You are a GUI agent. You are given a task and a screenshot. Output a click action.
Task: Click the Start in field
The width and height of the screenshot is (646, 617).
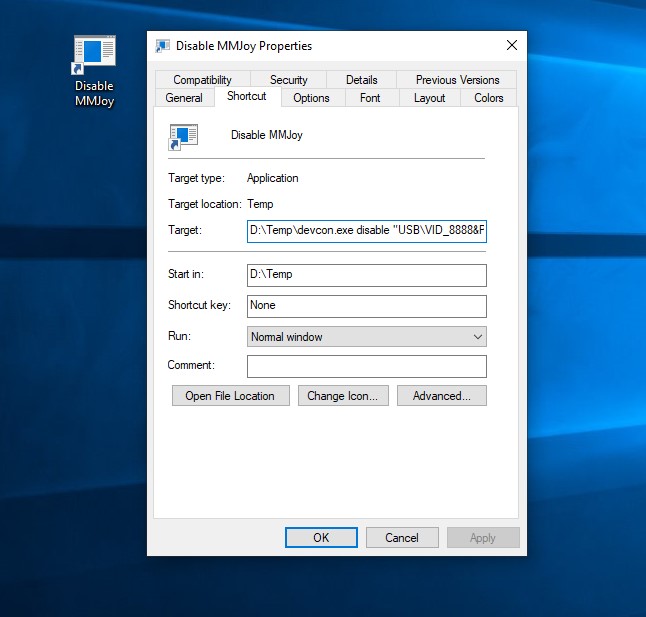[x=367, y=275]
